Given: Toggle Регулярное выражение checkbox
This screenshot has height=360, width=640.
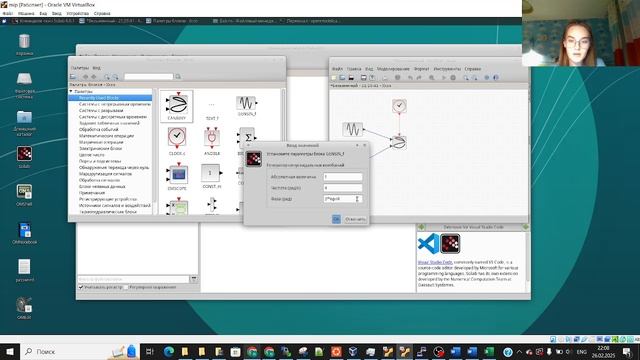Looking at the screenshot, I should (126, 287).
